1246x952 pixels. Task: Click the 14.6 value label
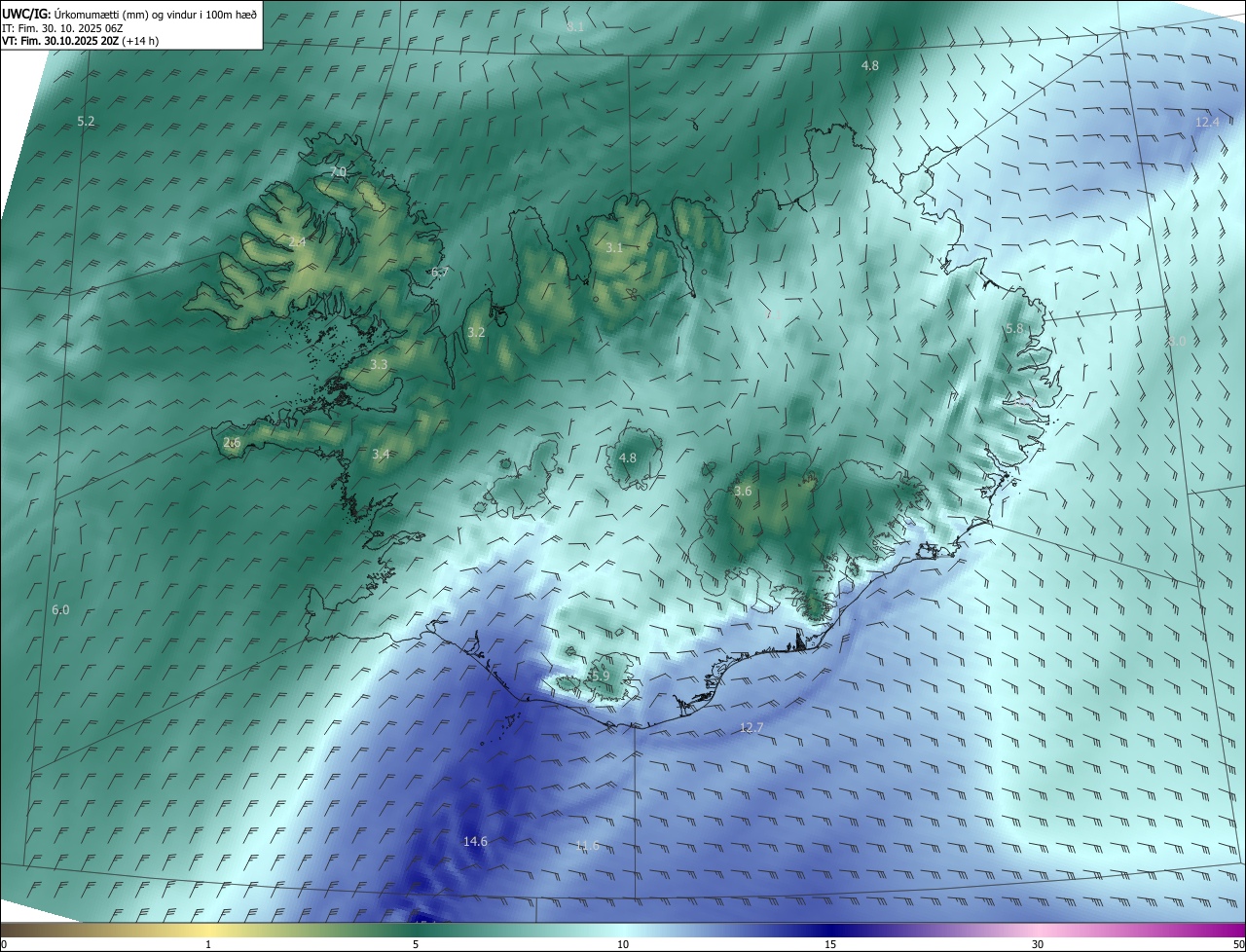click(x=475, y=842)
